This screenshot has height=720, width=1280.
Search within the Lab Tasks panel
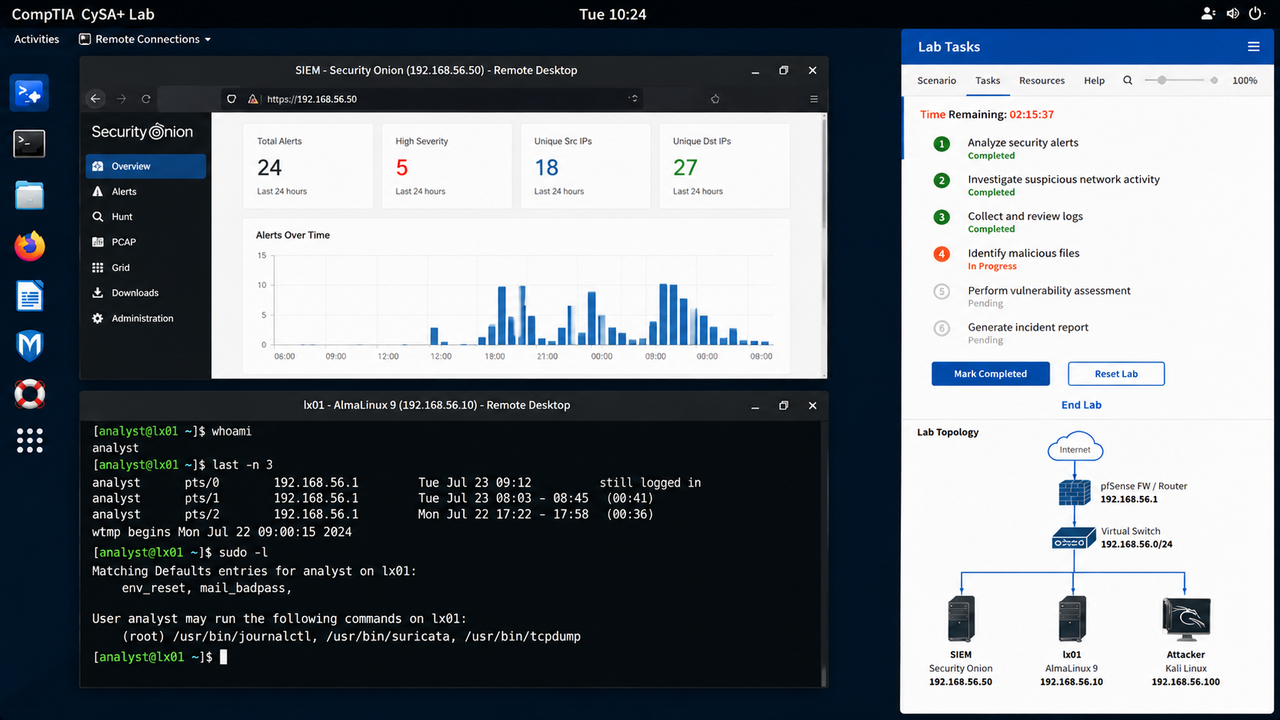click(x=1128, y=80)
